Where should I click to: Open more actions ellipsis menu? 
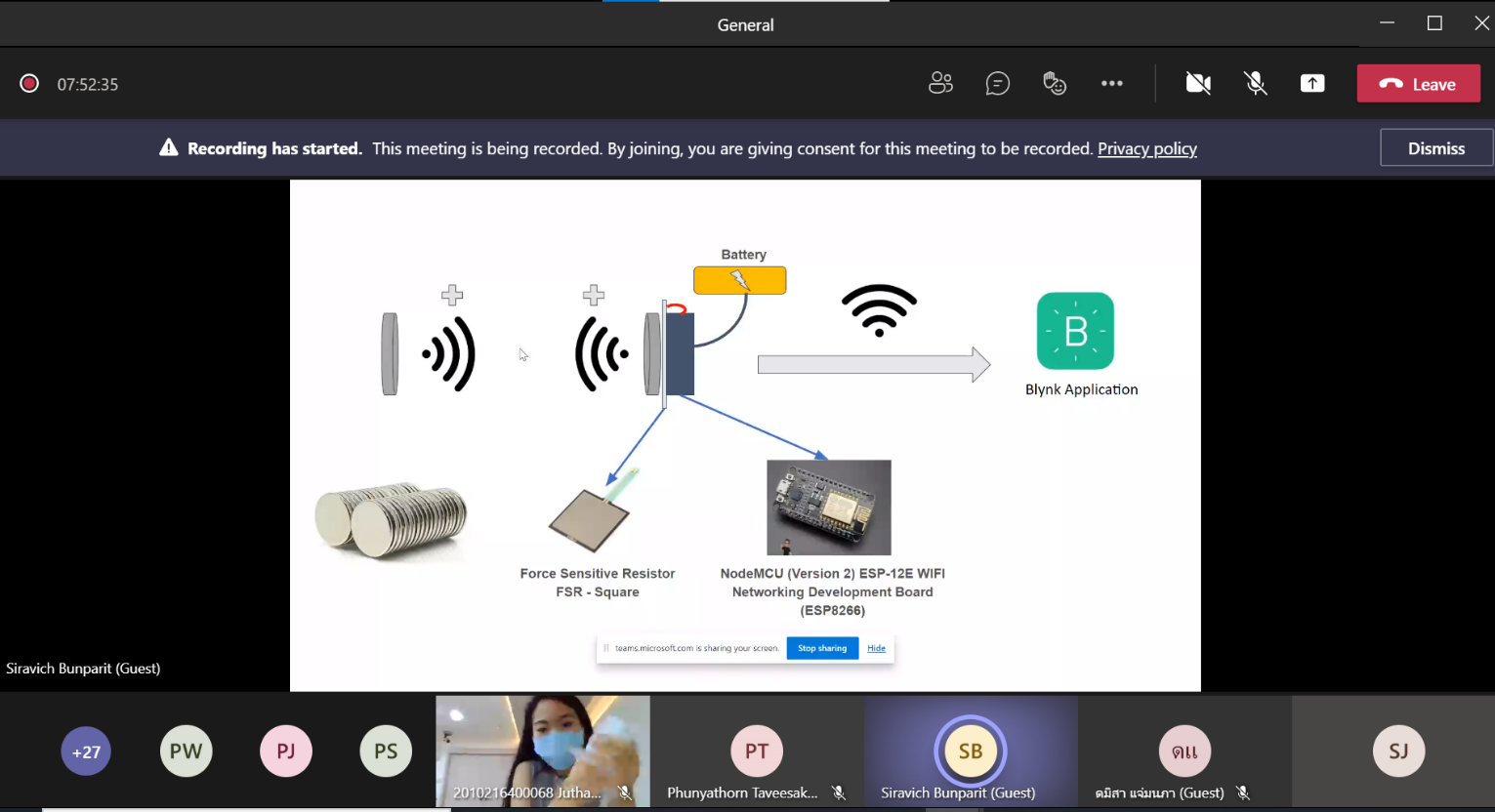pos(1111,84)
